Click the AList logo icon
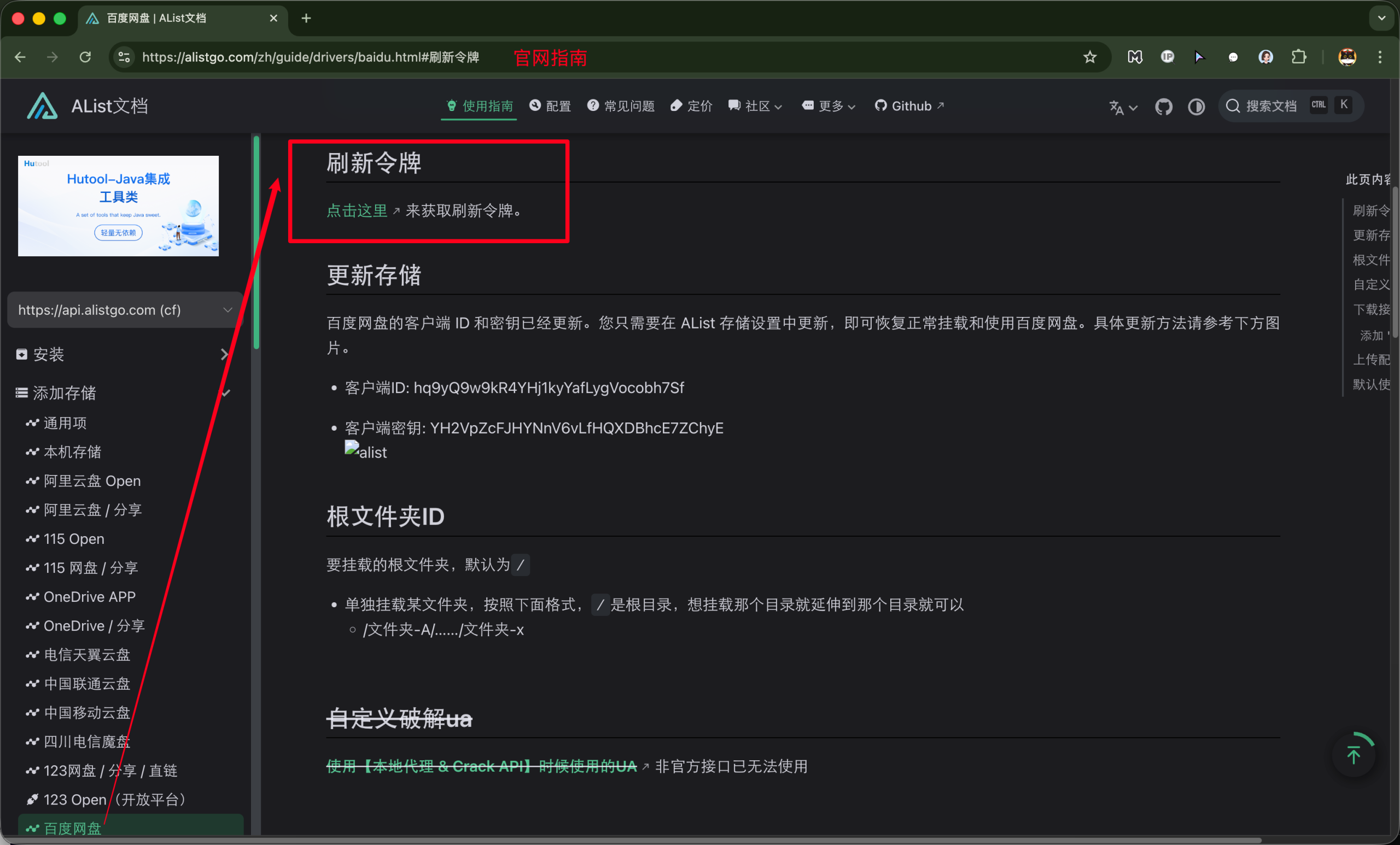Screen dimensions: 1400x845 (42, 106)
